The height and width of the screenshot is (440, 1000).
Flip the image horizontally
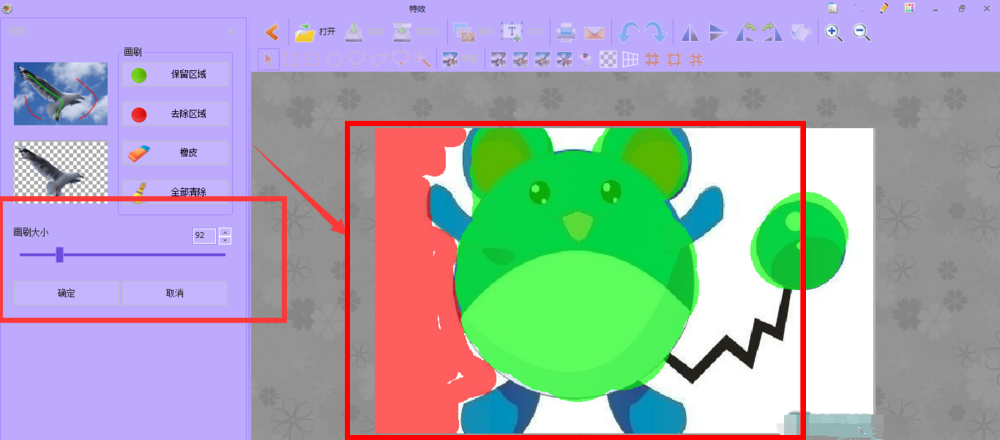tap(690, 33)
